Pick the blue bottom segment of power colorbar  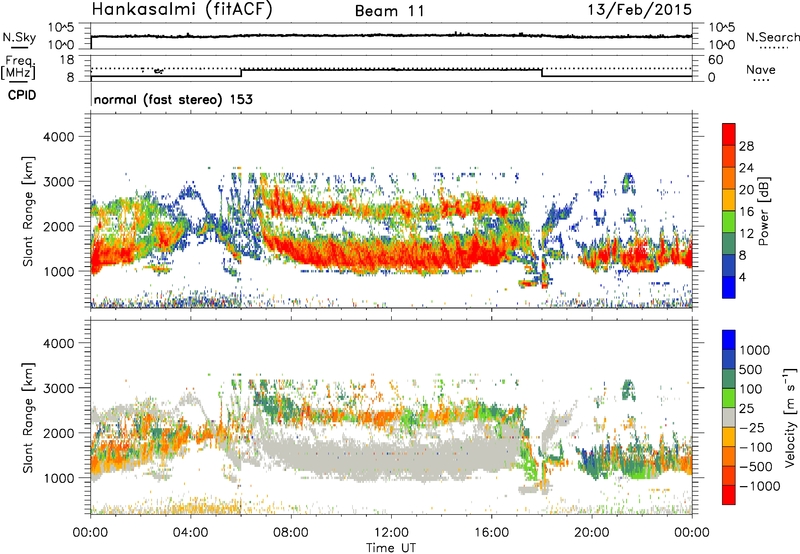click(729, 288)
